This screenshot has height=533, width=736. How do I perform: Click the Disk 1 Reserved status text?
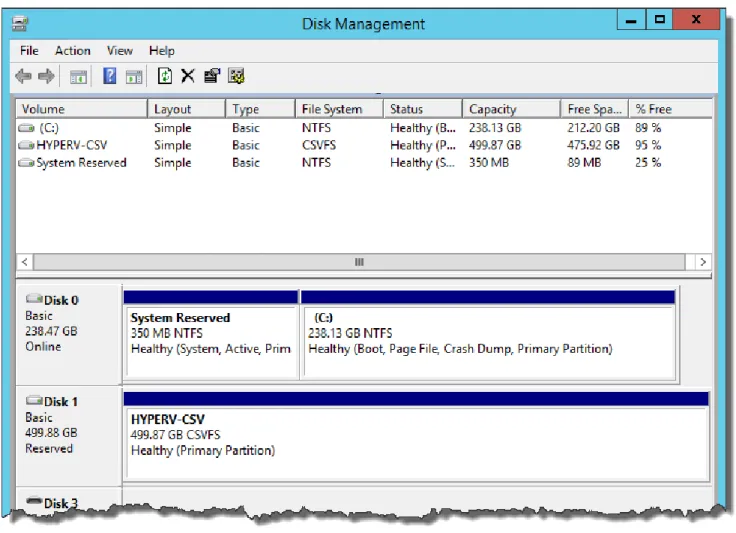click(49, 449)
